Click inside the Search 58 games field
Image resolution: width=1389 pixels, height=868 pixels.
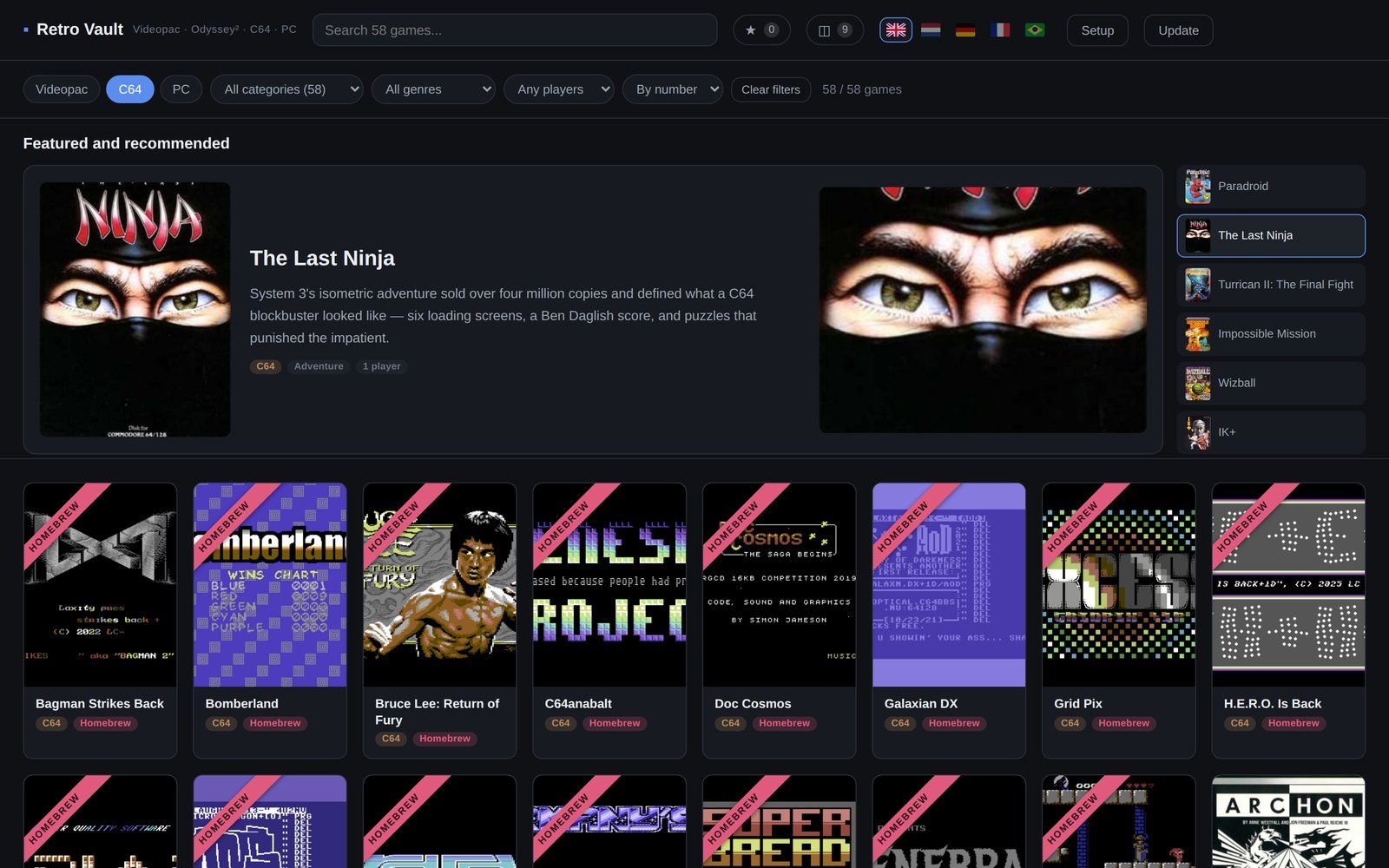pyautogui.click(x=515, y=30)
